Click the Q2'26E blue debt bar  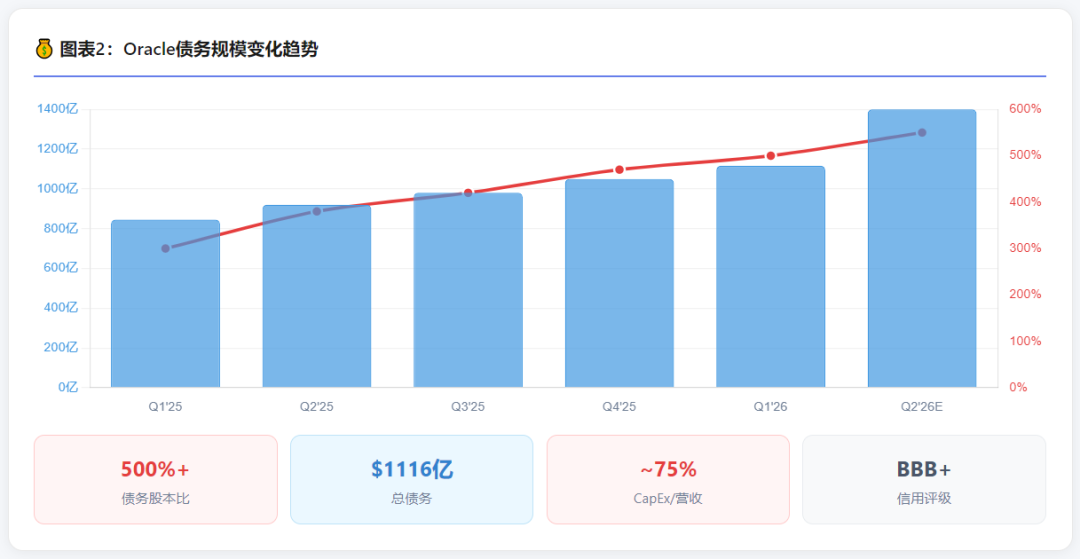(x=922, y=249)
